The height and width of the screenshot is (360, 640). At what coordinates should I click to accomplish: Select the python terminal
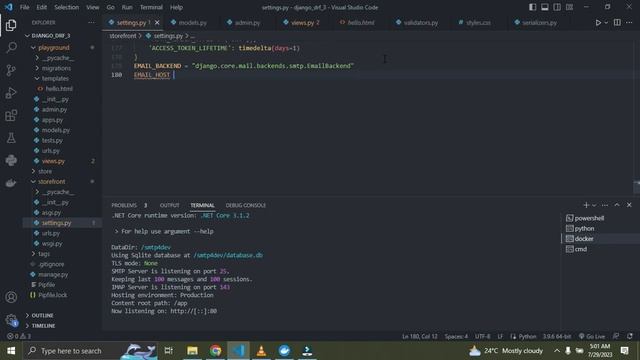(x=584, y=229)
